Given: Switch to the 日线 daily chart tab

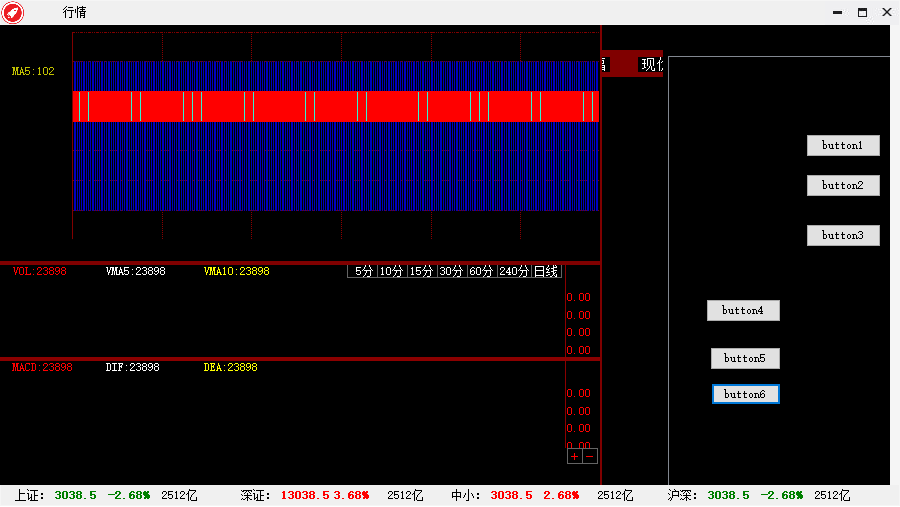Looking at the screenshot, I should coord(546,272).
